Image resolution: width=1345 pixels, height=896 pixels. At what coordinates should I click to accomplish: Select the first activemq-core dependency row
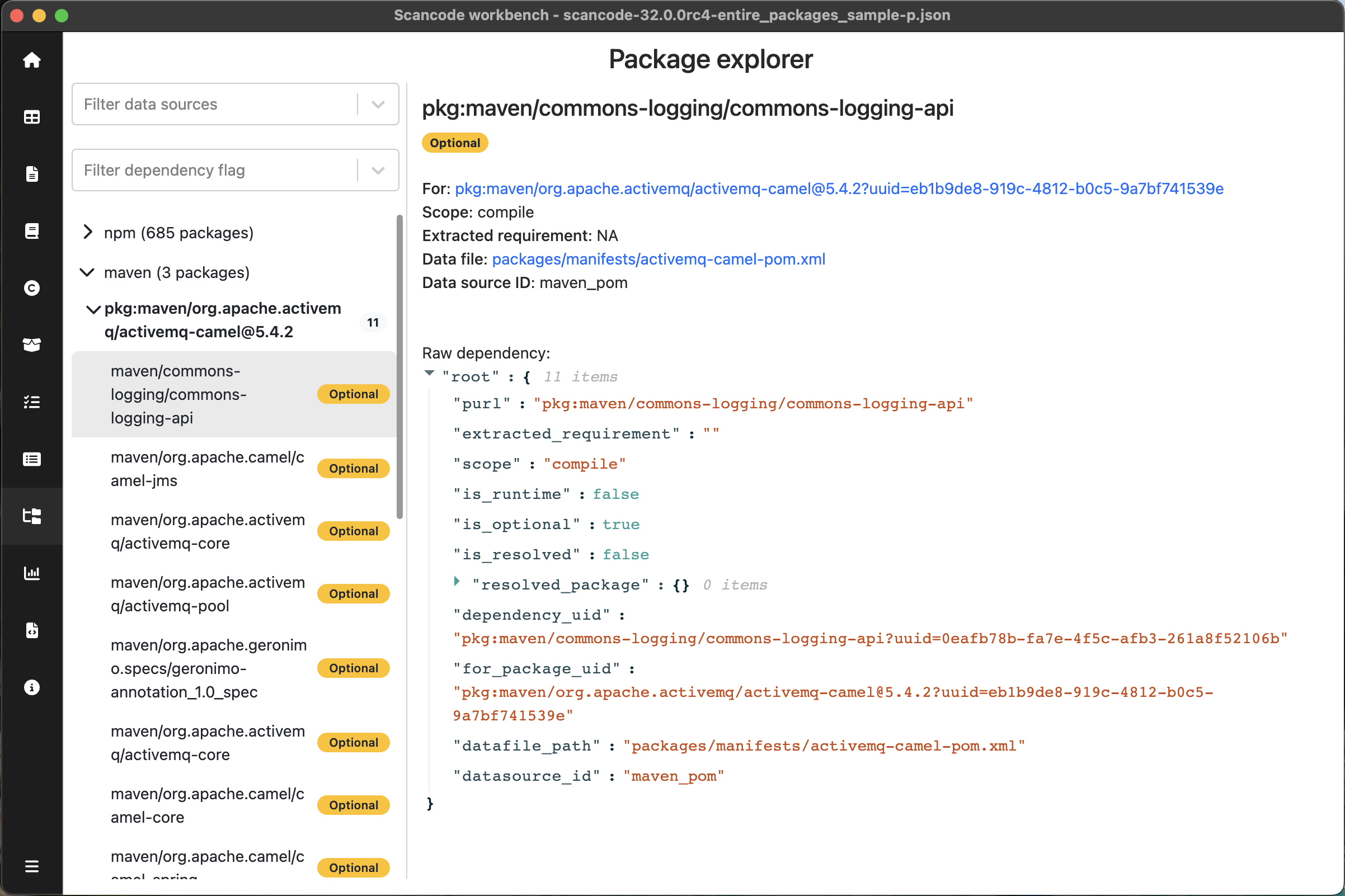[x=234, y=531]
